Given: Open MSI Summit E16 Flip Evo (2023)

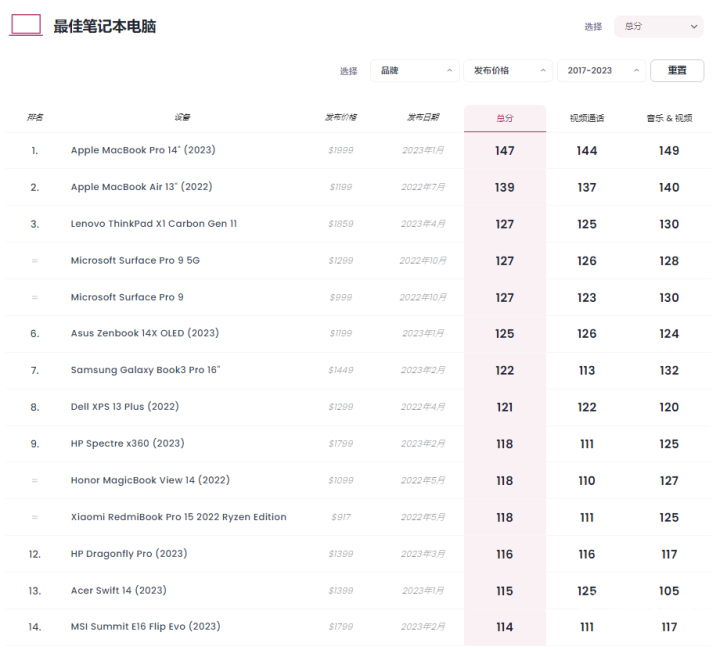Looking at the screenshot, I should pos(146,627).
